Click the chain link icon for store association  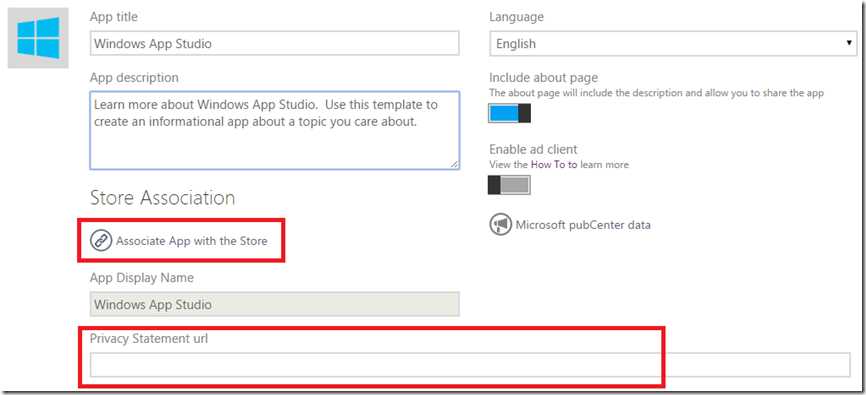(x=101, y=241)
